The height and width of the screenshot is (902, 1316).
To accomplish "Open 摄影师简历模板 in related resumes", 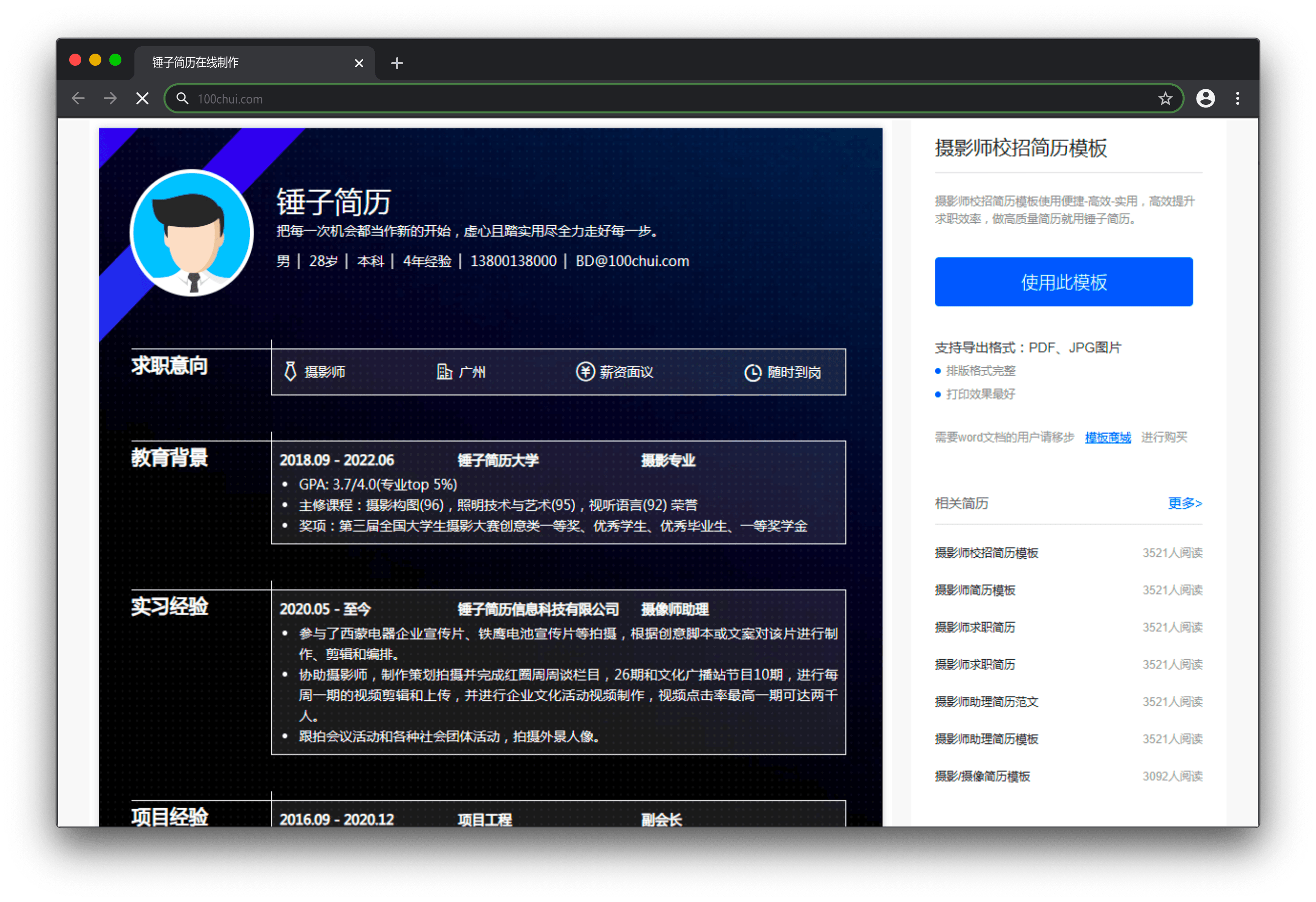I will tap(974, 590).
